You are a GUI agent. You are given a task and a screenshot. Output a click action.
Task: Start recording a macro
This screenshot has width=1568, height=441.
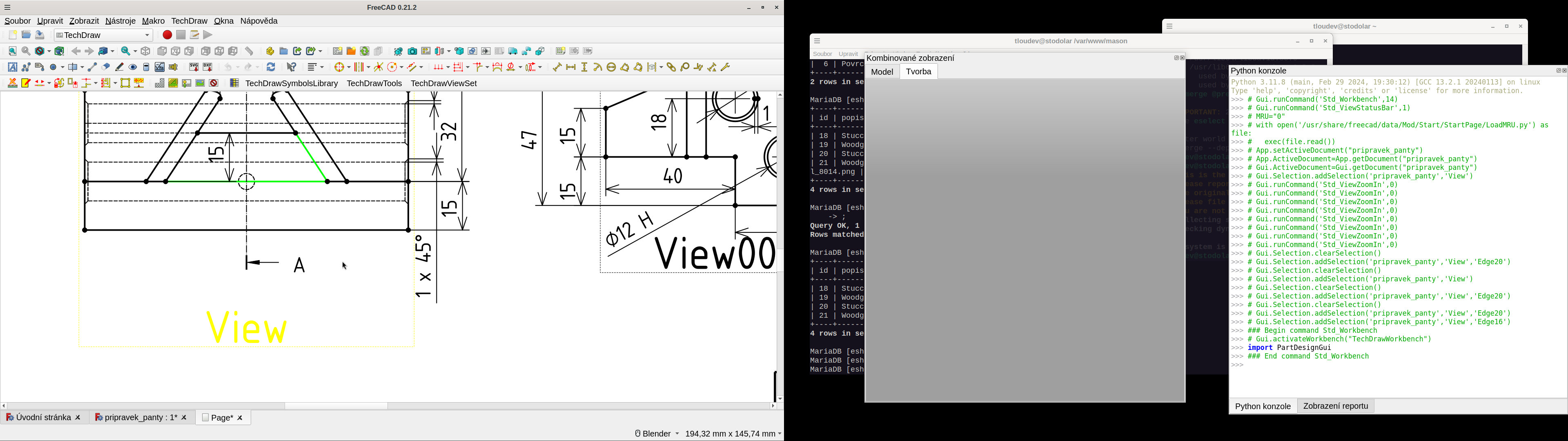(x=167, y=35)
